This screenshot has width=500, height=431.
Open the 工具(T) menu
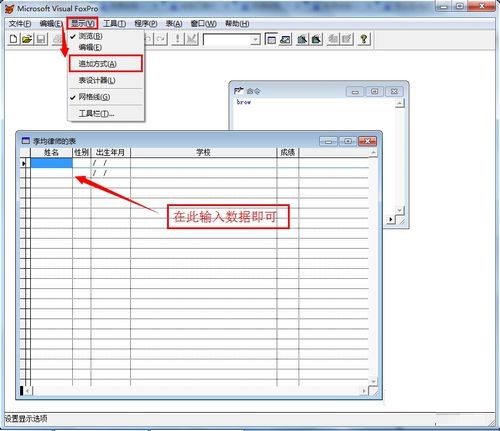point(114,24)
